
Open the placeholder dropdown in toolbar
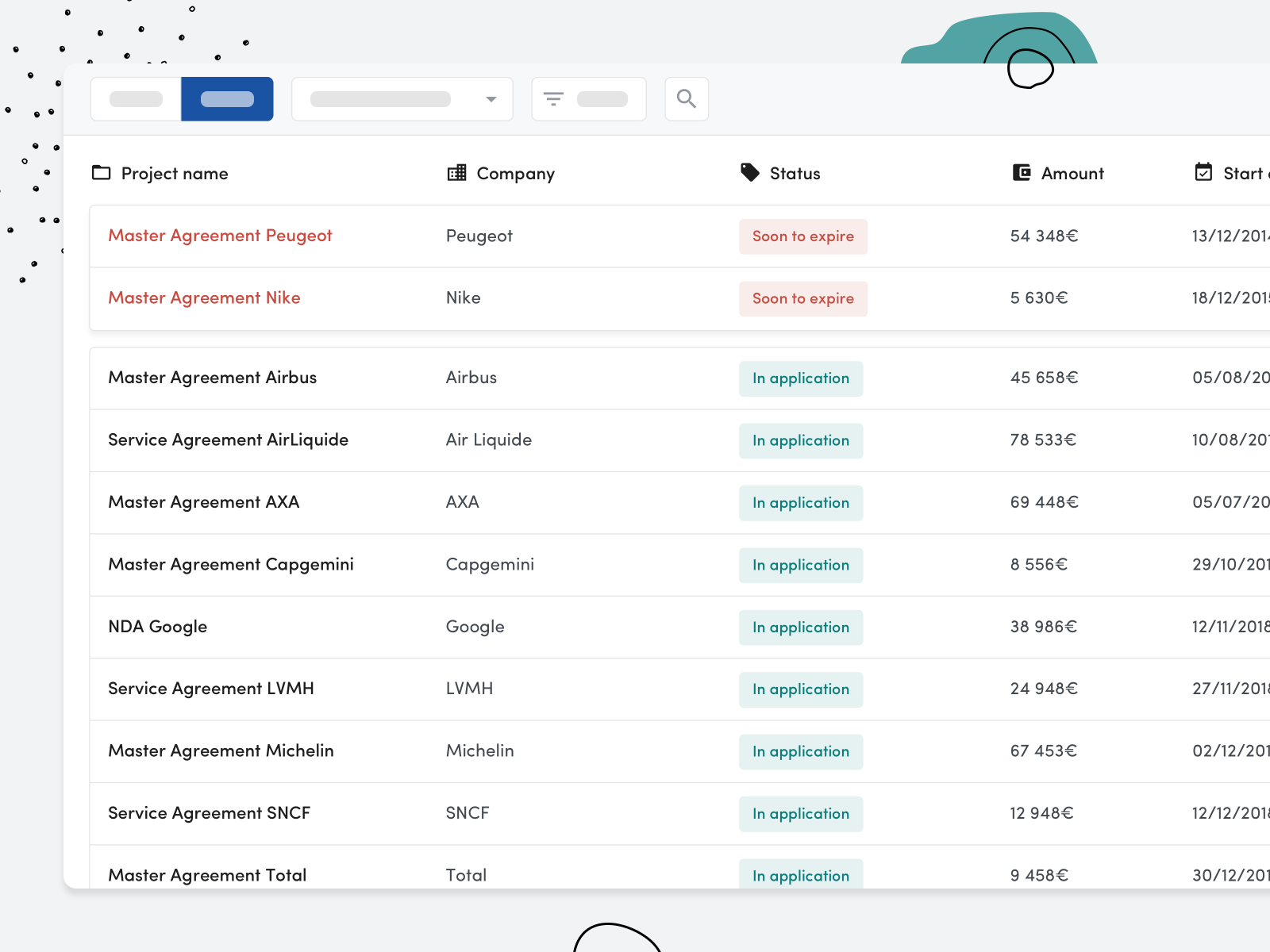point(402,99)
